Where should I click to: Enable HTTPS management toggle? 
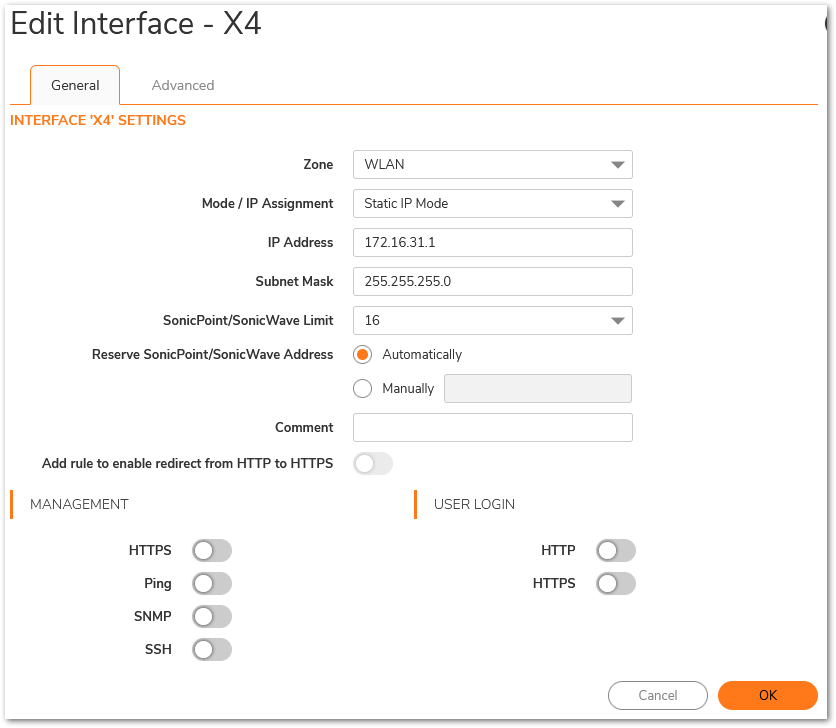(x=212, y=551)
